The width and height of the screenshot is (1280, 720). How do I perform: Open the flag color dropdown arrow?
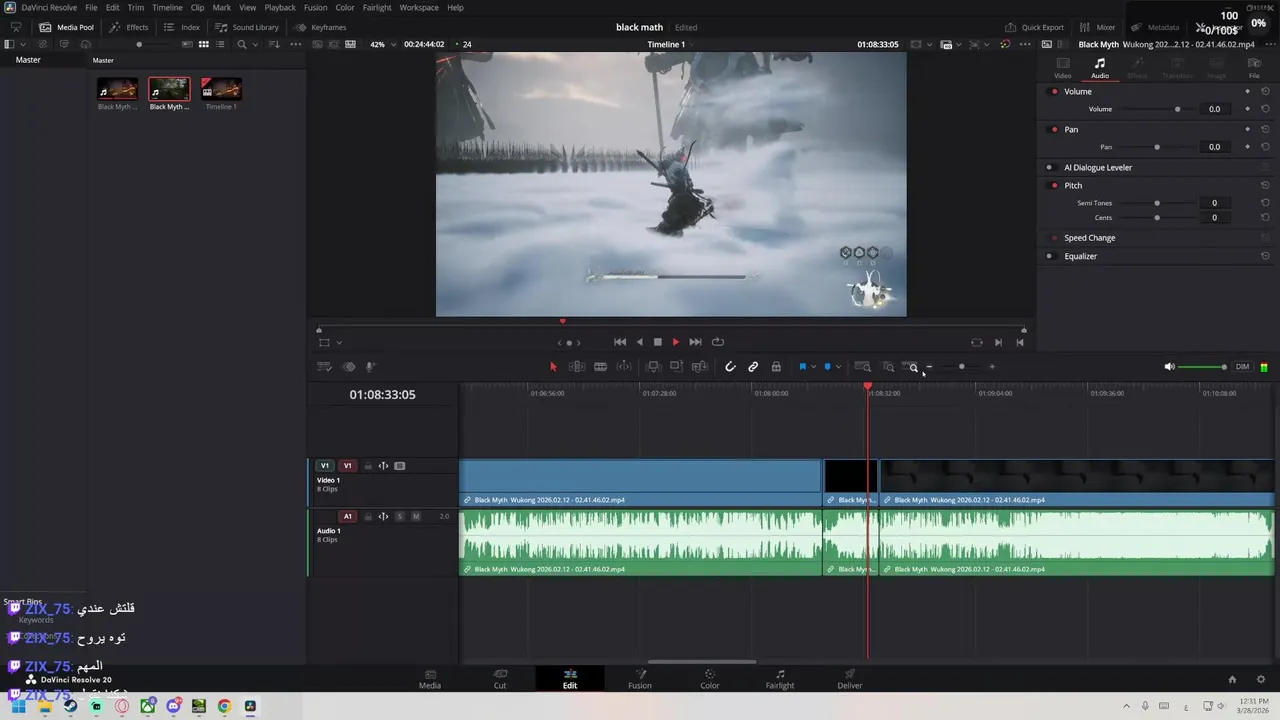(x=814, y=367)
